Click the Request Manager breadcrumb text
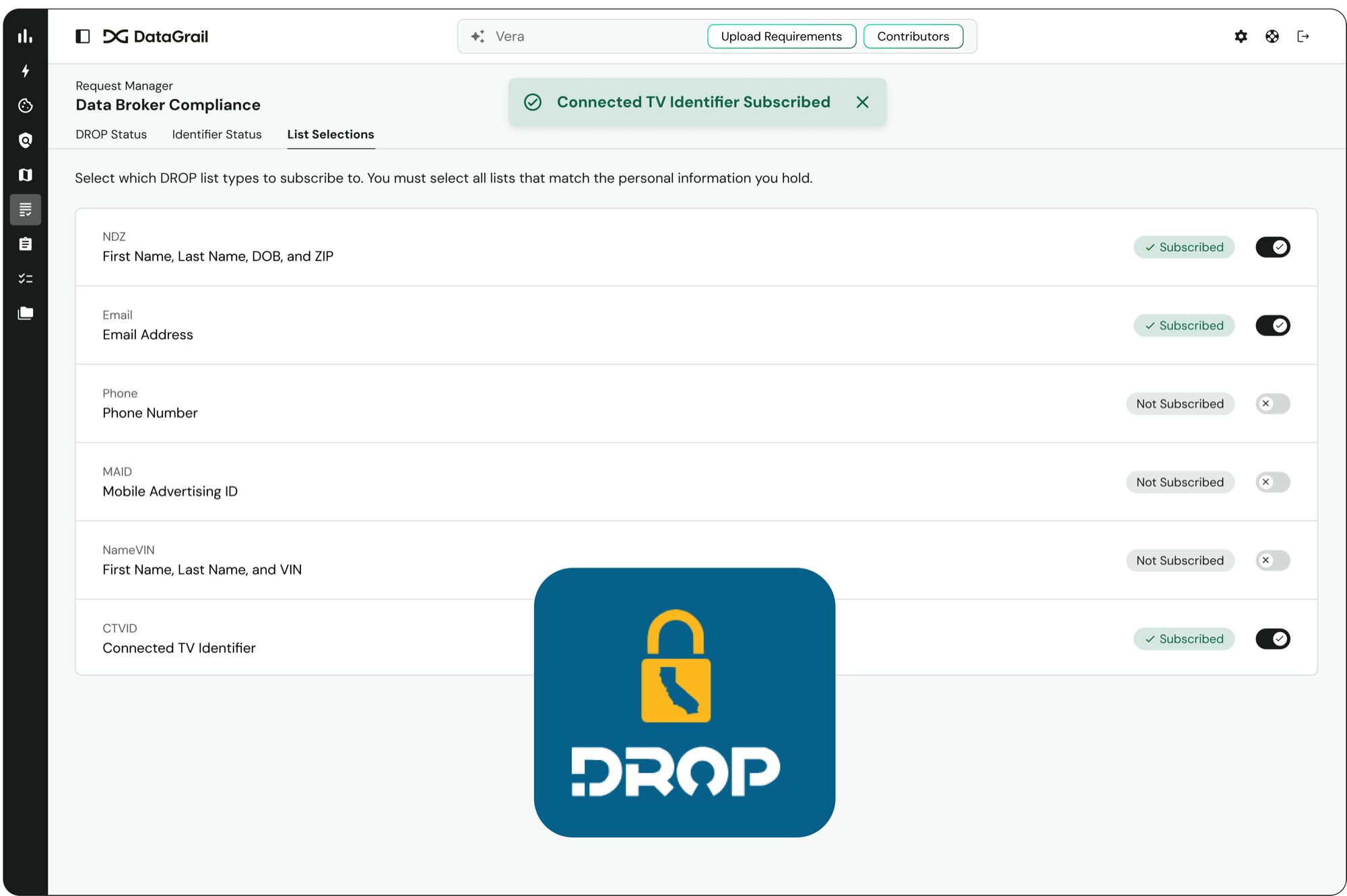The width and height of the screenshot is (1347, 896). pyautogui.click(x=124, y=85)
